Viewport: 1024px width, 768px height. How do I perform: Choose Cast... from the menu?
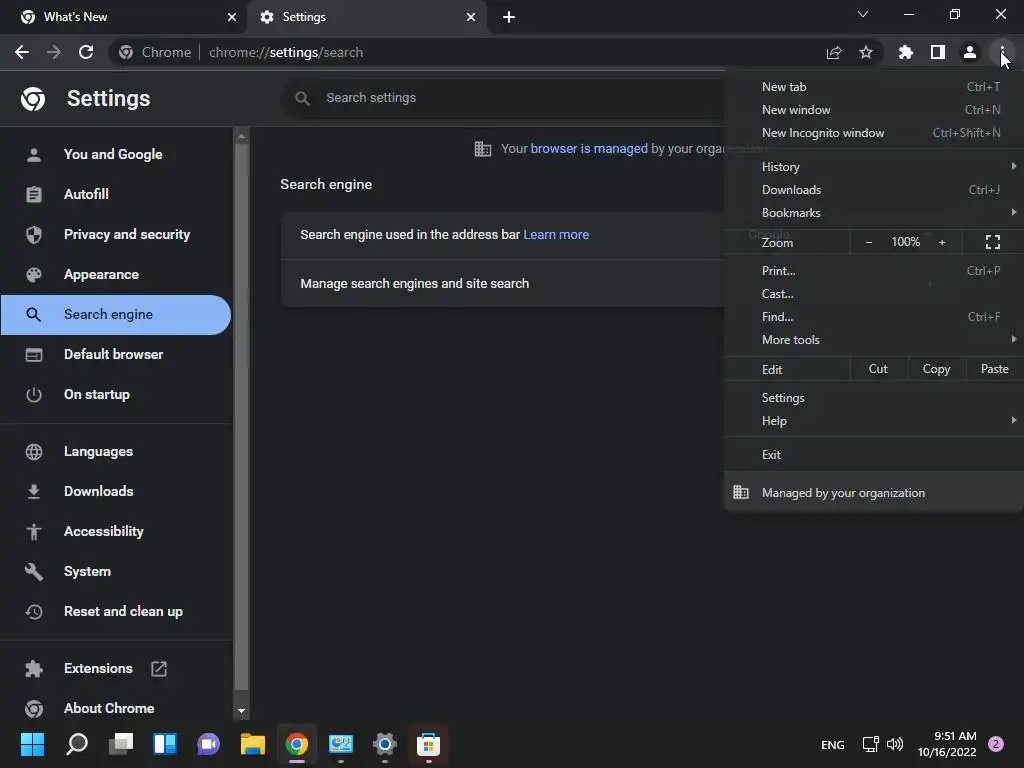(874, 294)
